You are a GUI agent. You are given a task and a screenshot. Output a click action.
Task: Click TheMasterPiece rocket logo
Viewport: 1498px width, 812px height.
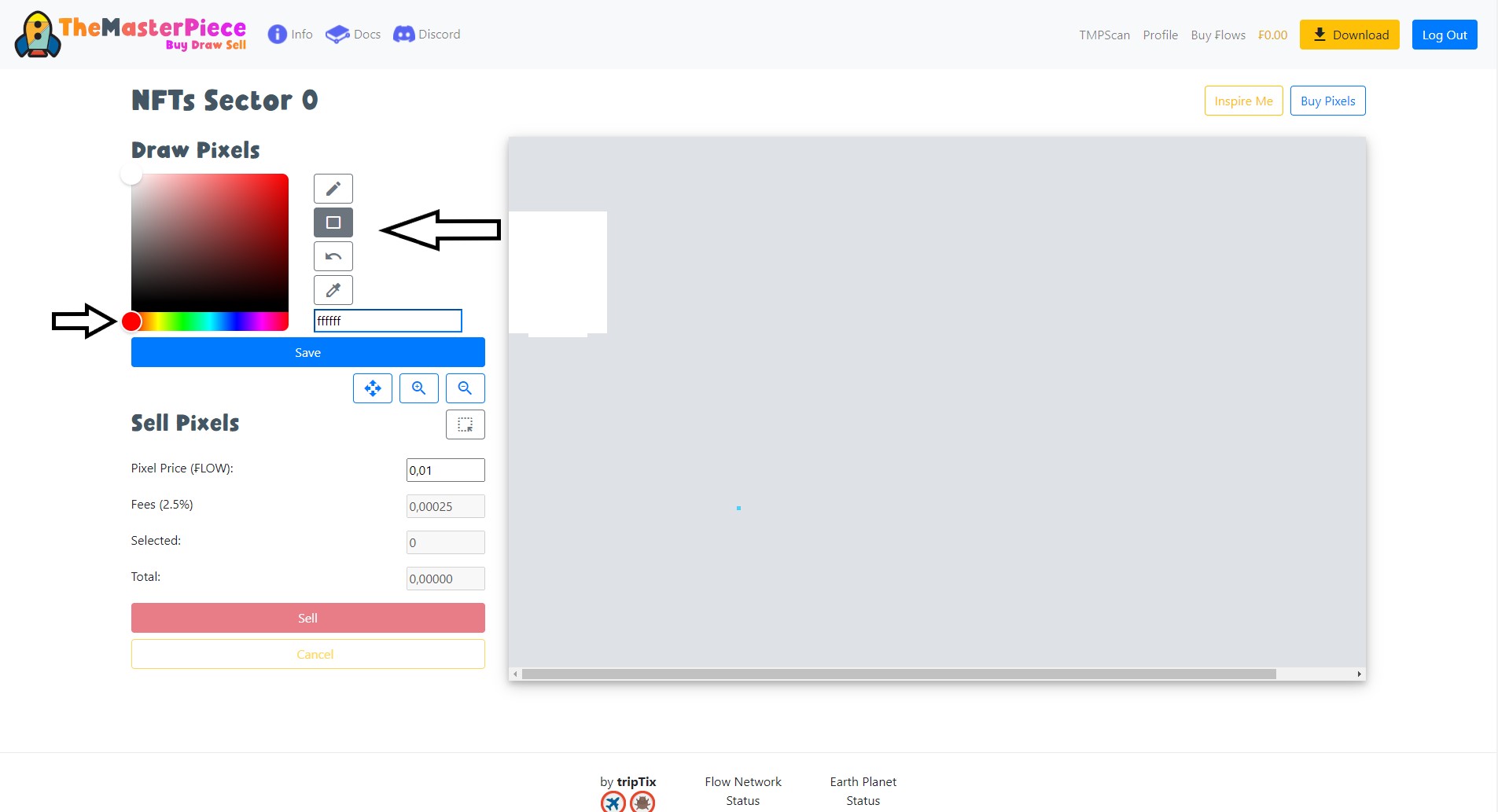tap(131, 35)
